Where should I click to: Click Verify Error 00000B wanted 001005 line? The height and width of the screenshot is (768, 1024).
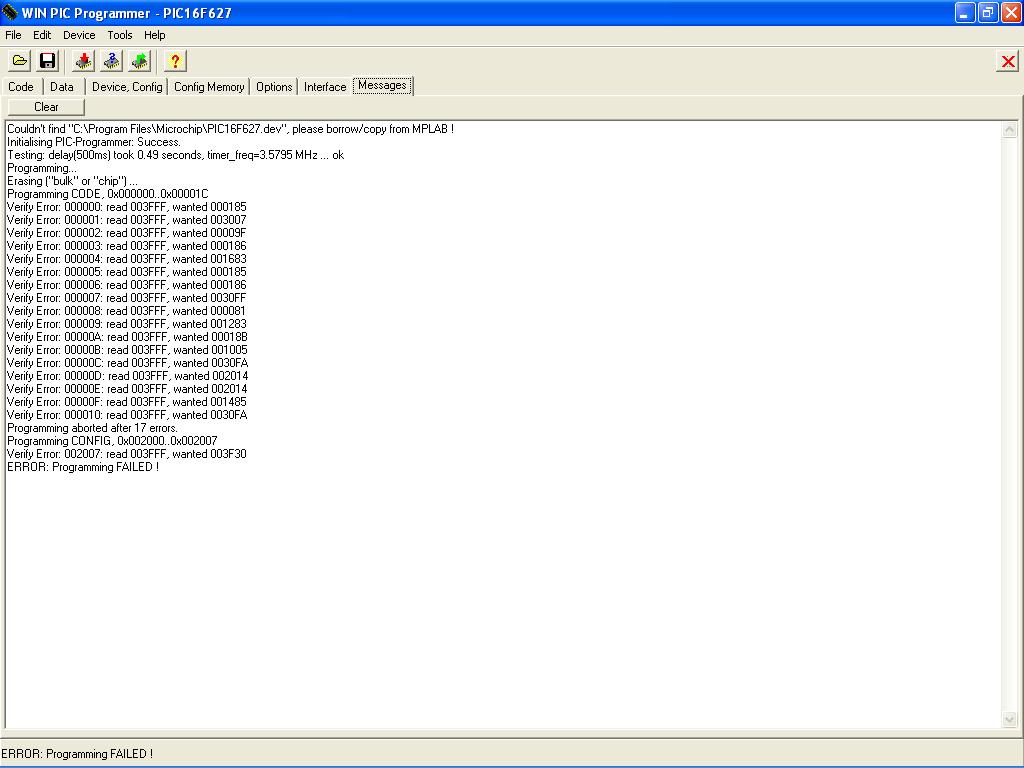pyautogui.click(x=127, y=350)
